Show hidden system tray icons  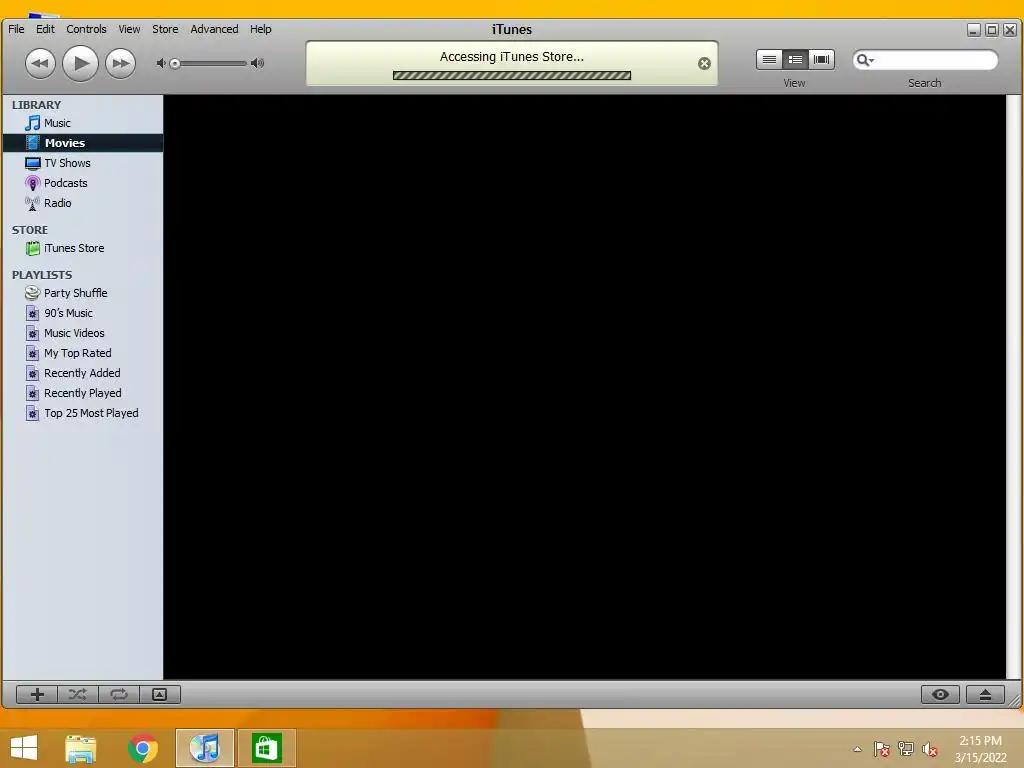857,749
